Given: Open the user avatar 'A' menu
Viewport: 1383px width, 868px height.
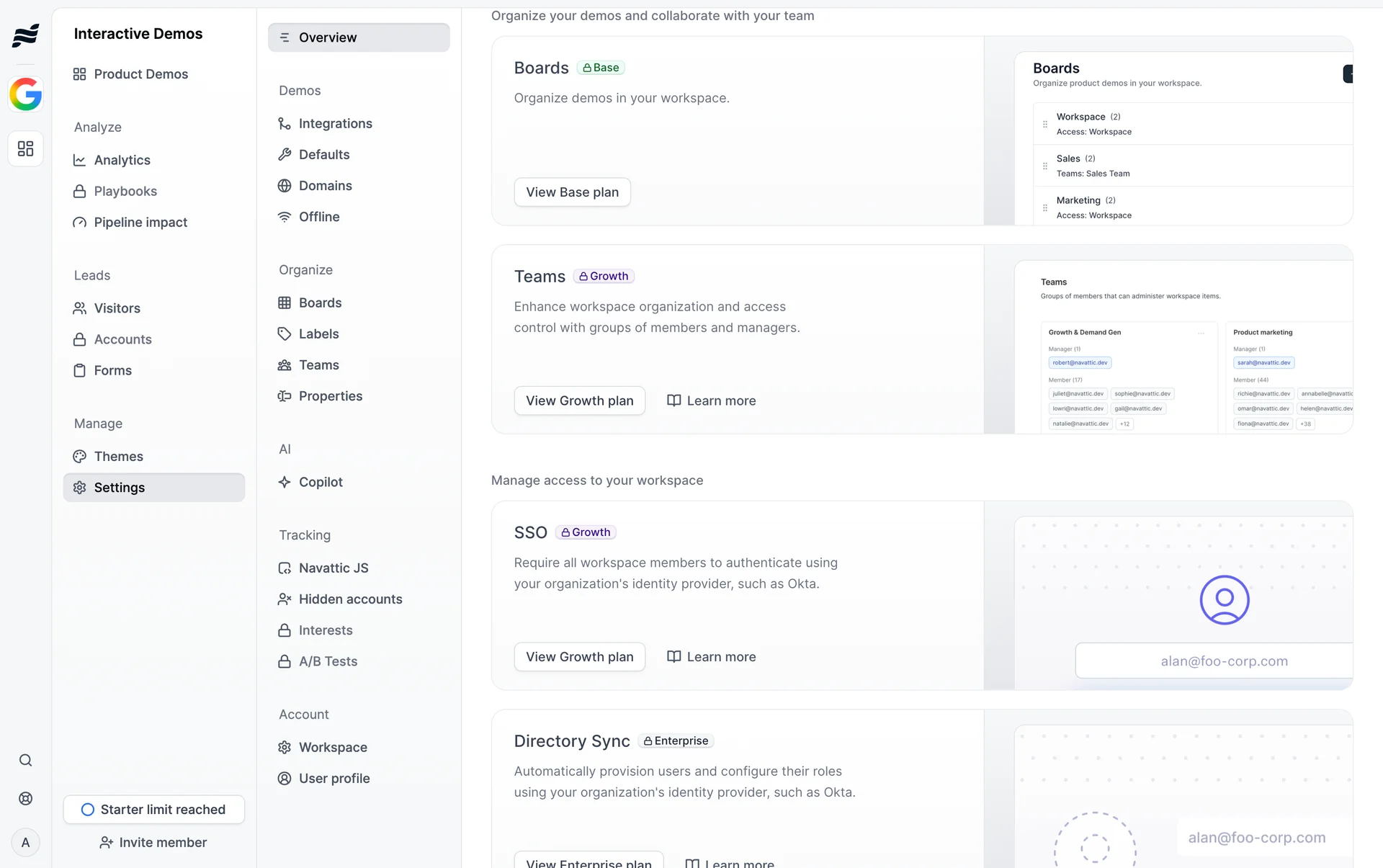Looking at the screenshot, I should pyautogui.click(x=26, y=842).
